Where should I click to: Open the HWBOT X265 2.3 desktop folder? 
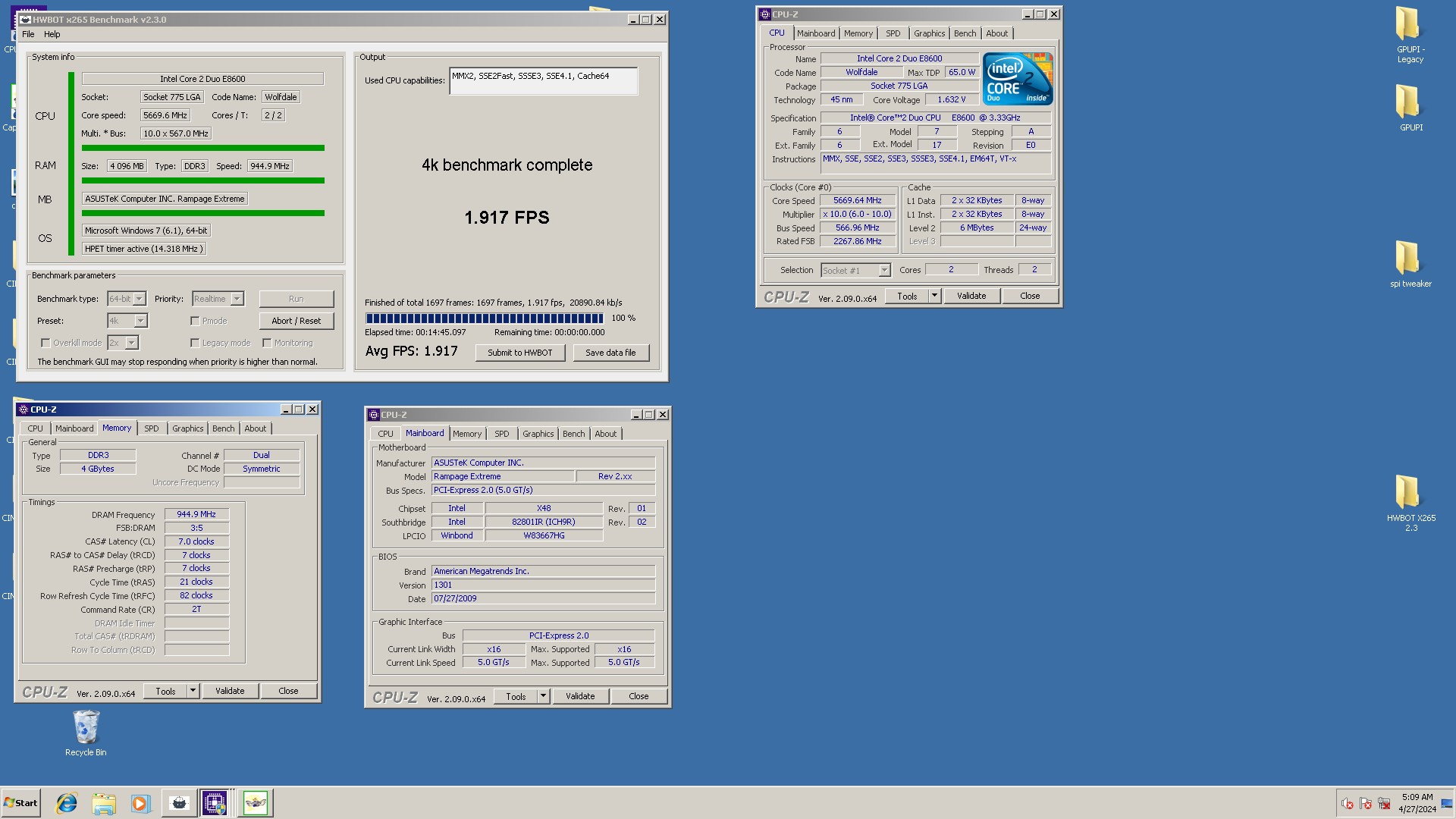click(x=1410, y=503)
